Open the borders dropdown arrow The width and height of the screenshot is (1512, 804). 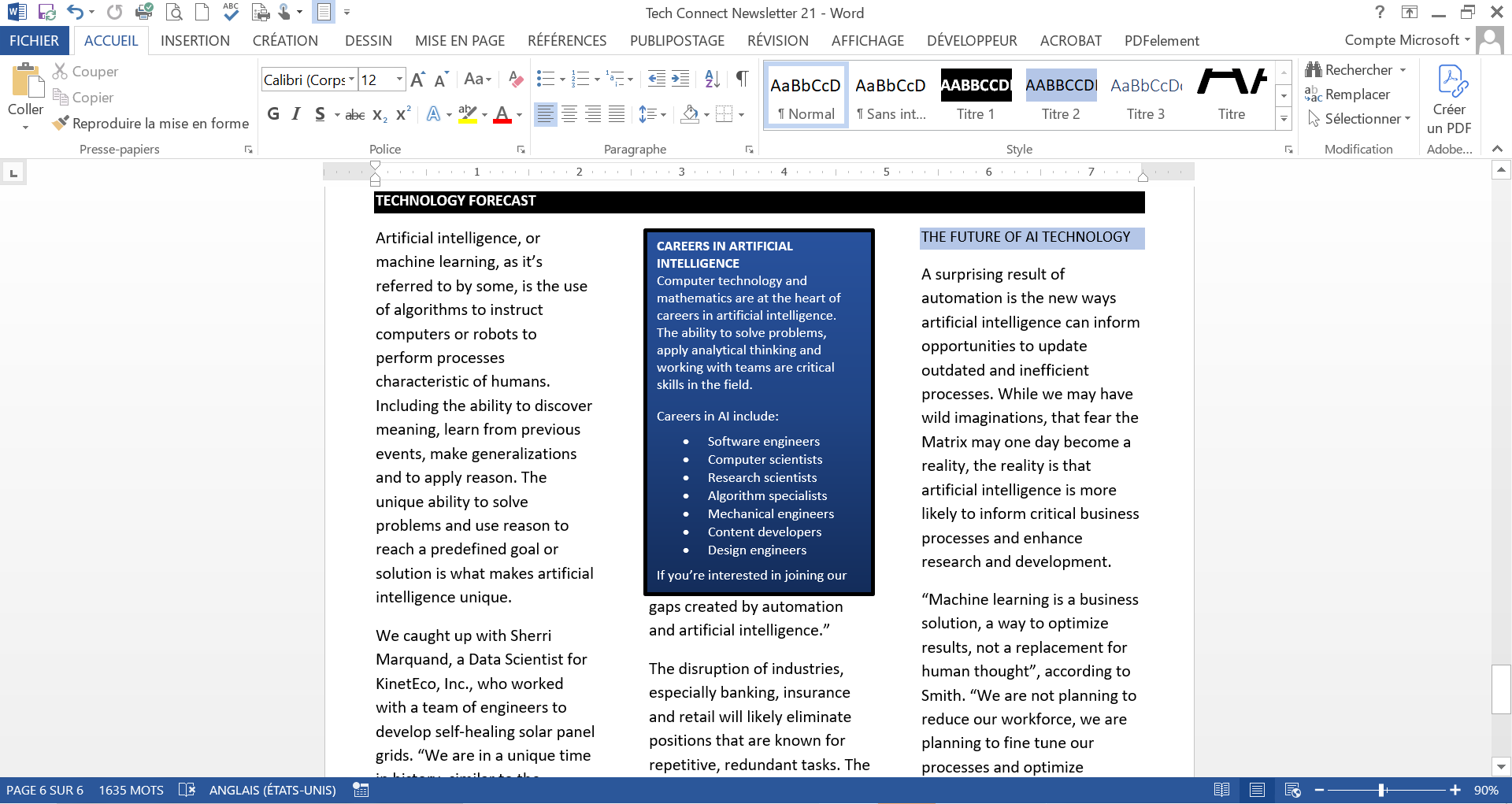click(x=741, y=115)
